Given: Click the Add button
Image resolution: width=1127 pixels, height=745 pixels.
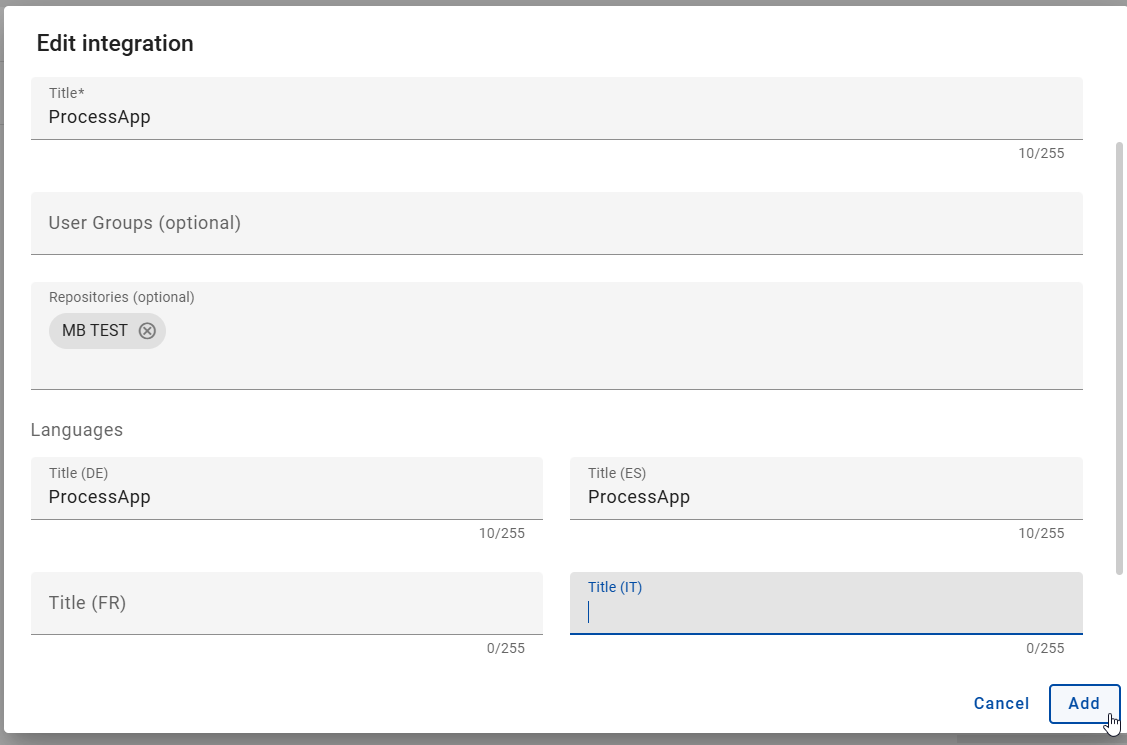Looking at the screenshot, I should [1085, 703].
